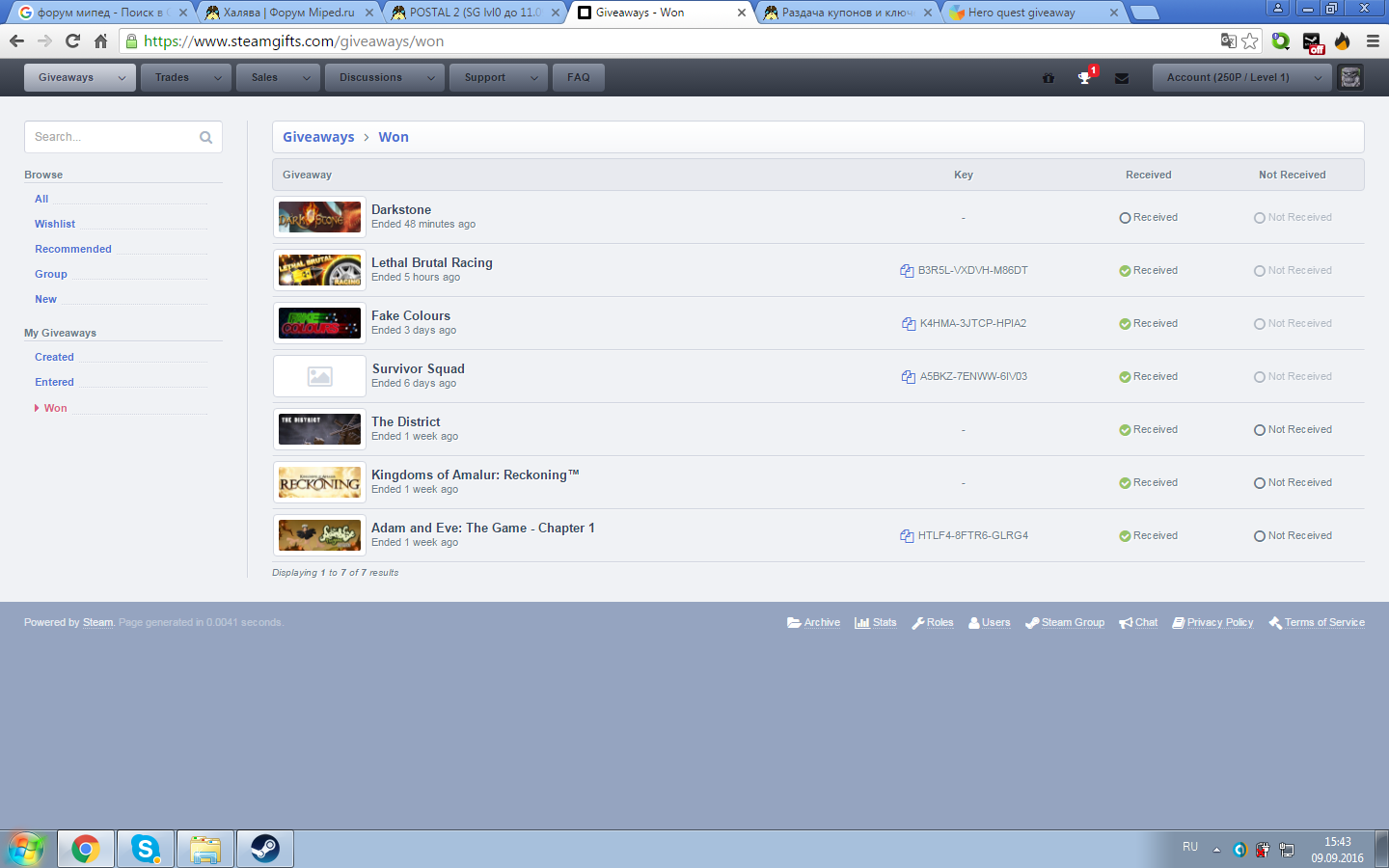Screen dimensions: 1389x868
Task: Mark Darkstone as Not Received
Action: point(1293,218)
